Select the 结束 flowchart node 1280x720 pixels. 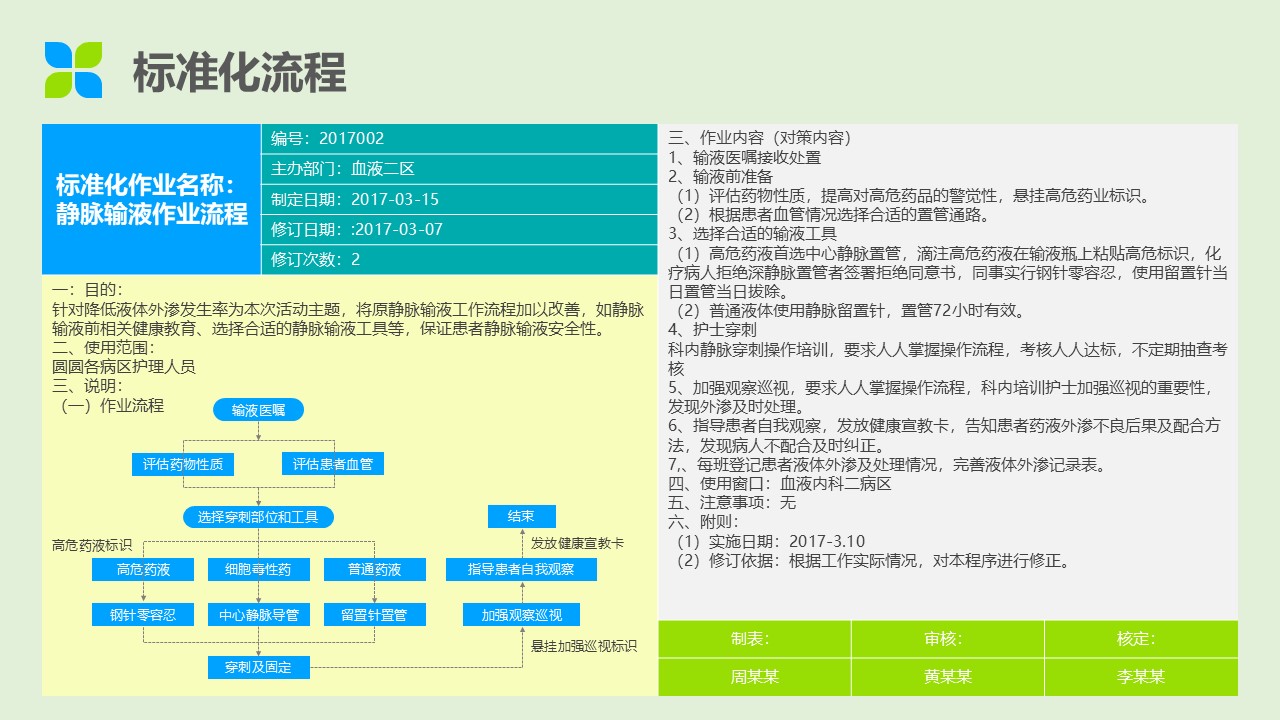[521, 517]
